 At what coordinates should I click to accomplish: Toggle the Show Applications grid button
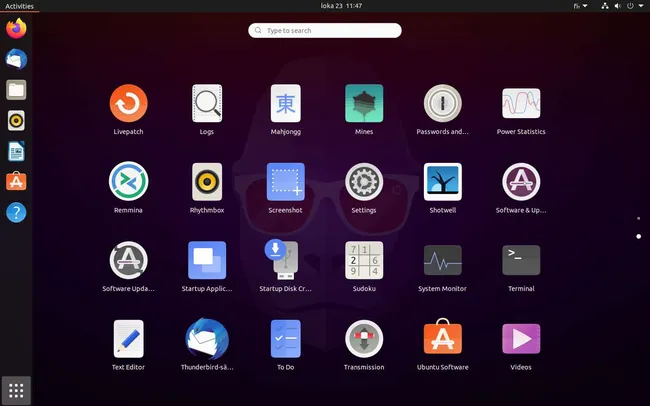click(16, 390)
